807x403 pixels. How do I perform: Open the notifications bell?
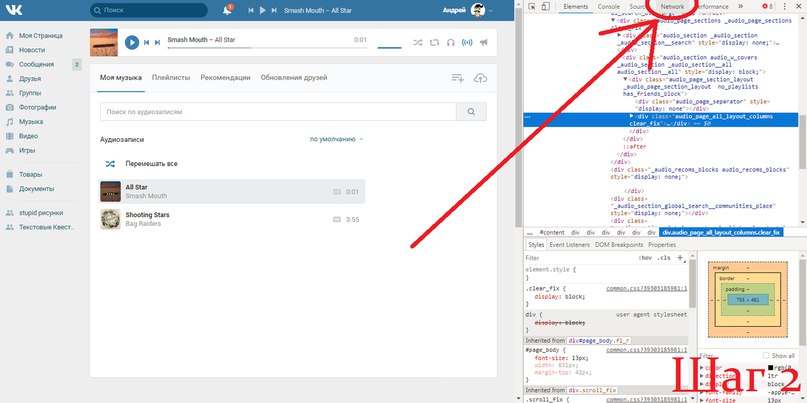(227, 10)
